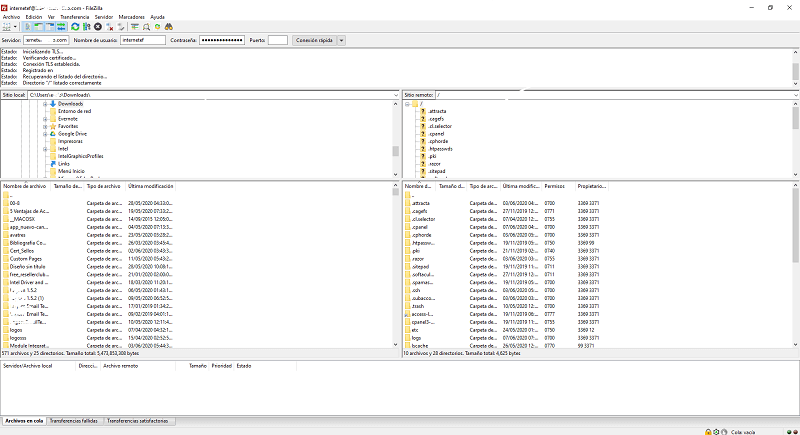This screenshot has height=435, width=800.
Task: Open the quick connect history dropdown
Action: coord(341,40)
